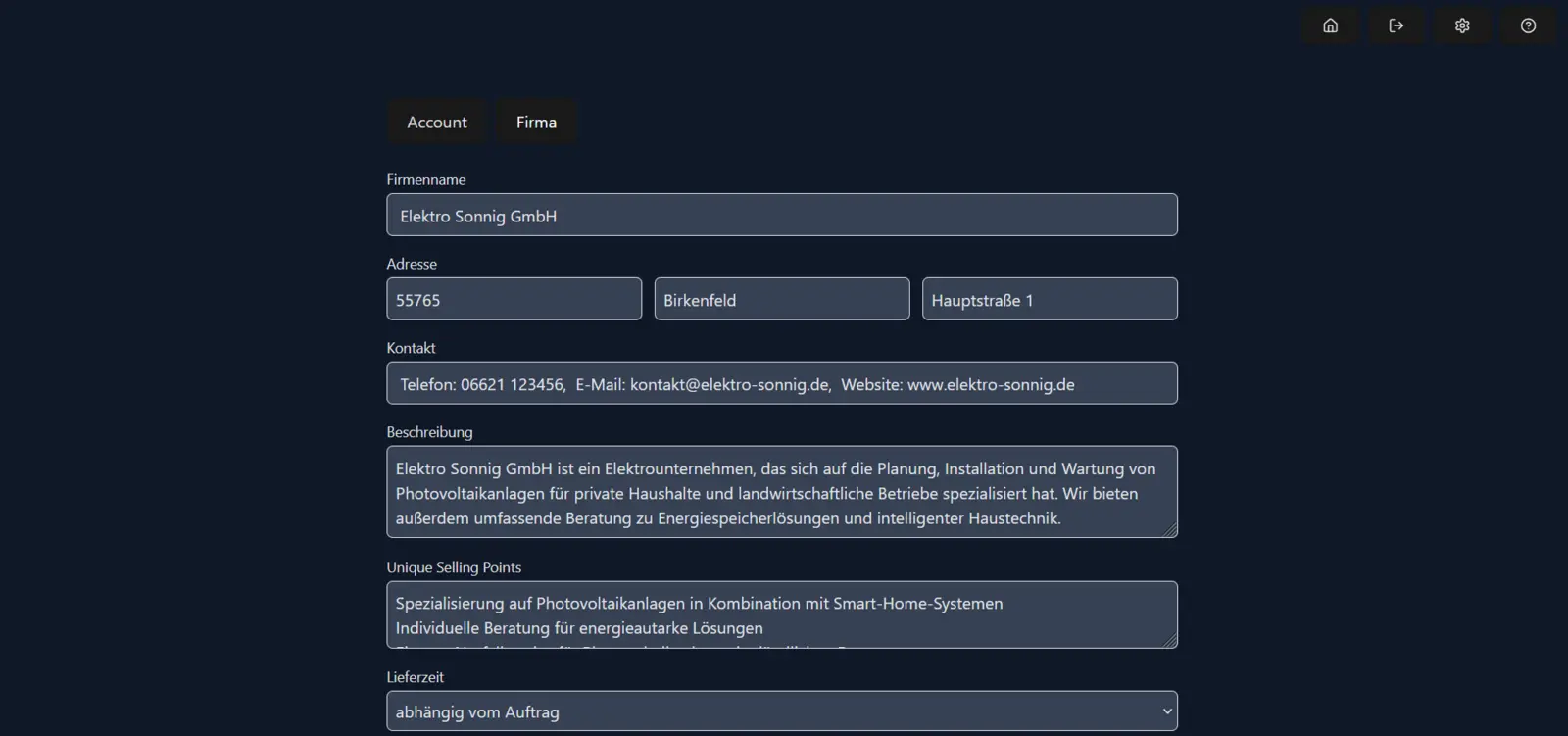Image resolution: width=1568 pixels, height=736 pixels.
Task: Open help with the question mark icon
Action: click(x=1528, y=25)
